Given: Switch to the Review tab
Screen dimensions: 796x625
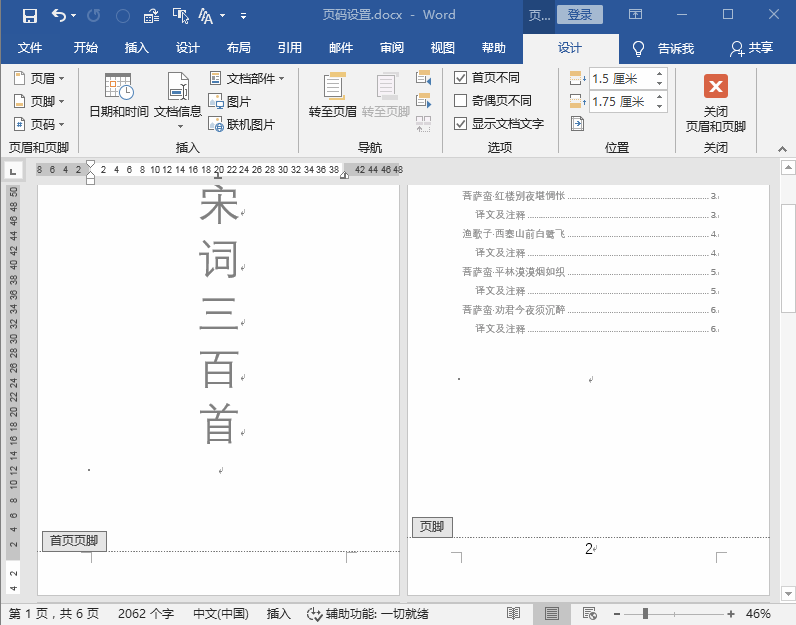Looking at the screenshot, I should 392,48.
